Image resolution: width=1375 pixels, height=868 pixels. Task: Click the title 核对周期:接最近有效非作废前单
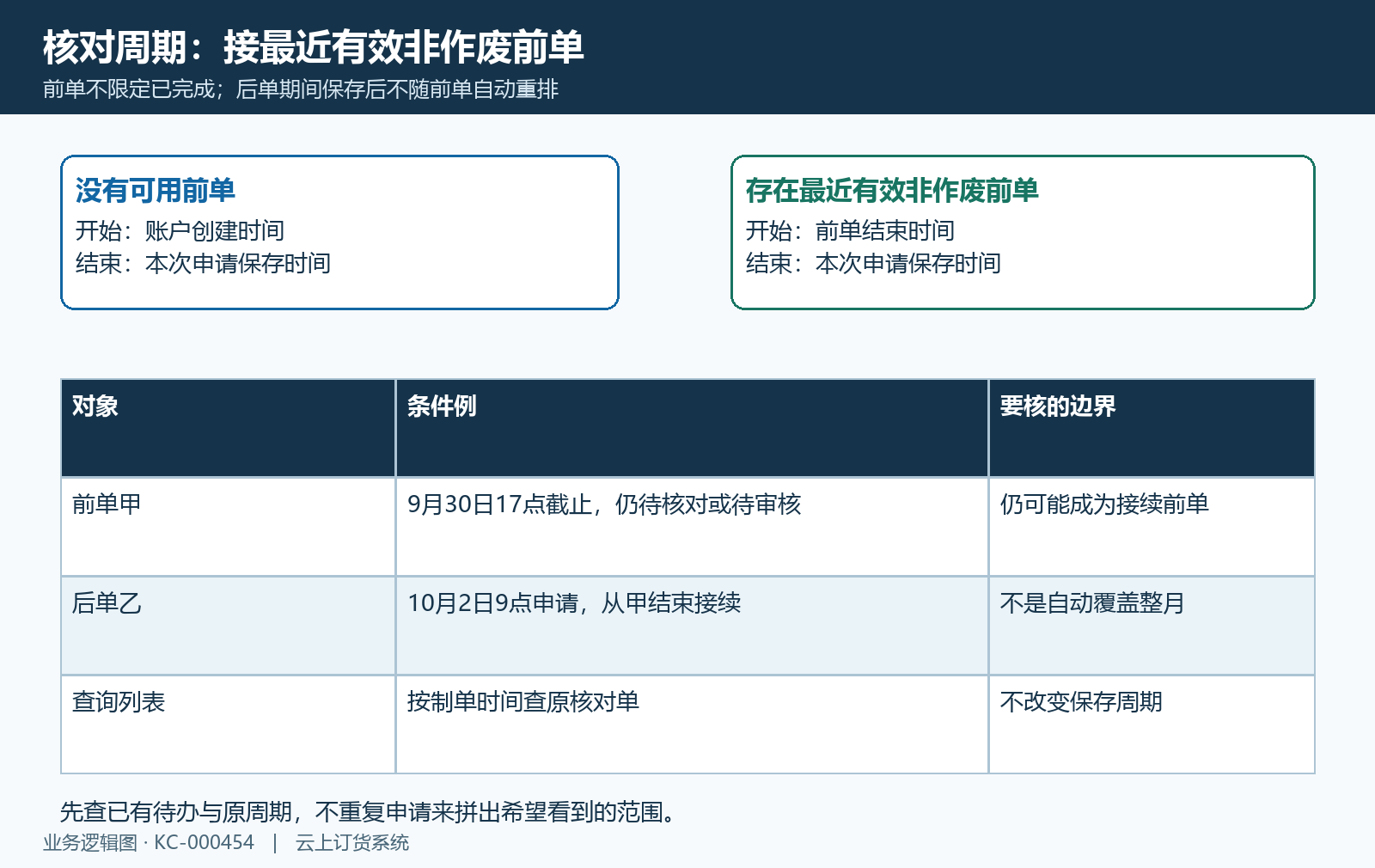[x=314, y=47]
